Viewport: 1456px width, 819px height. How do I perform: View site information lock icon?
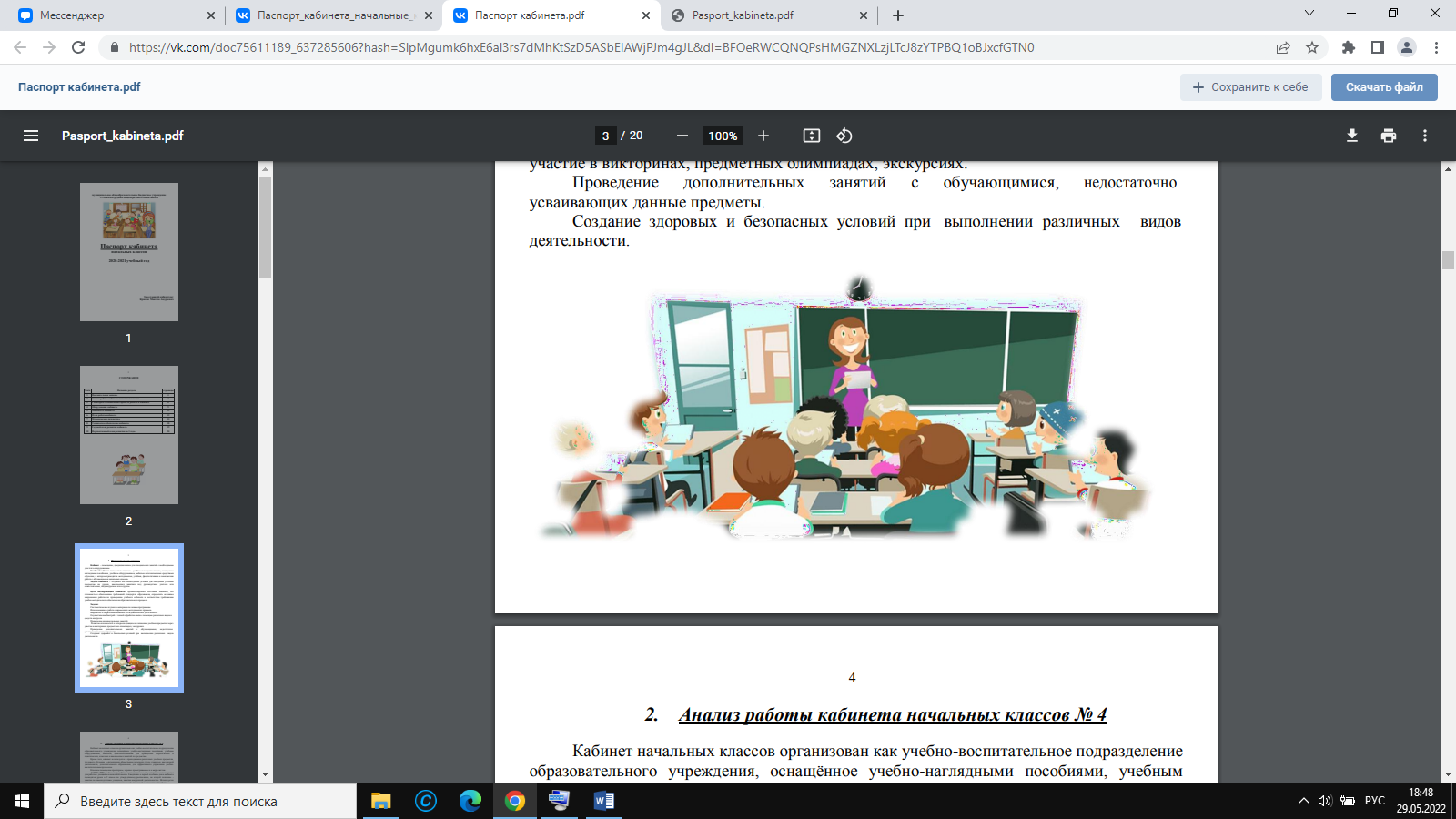115,47
